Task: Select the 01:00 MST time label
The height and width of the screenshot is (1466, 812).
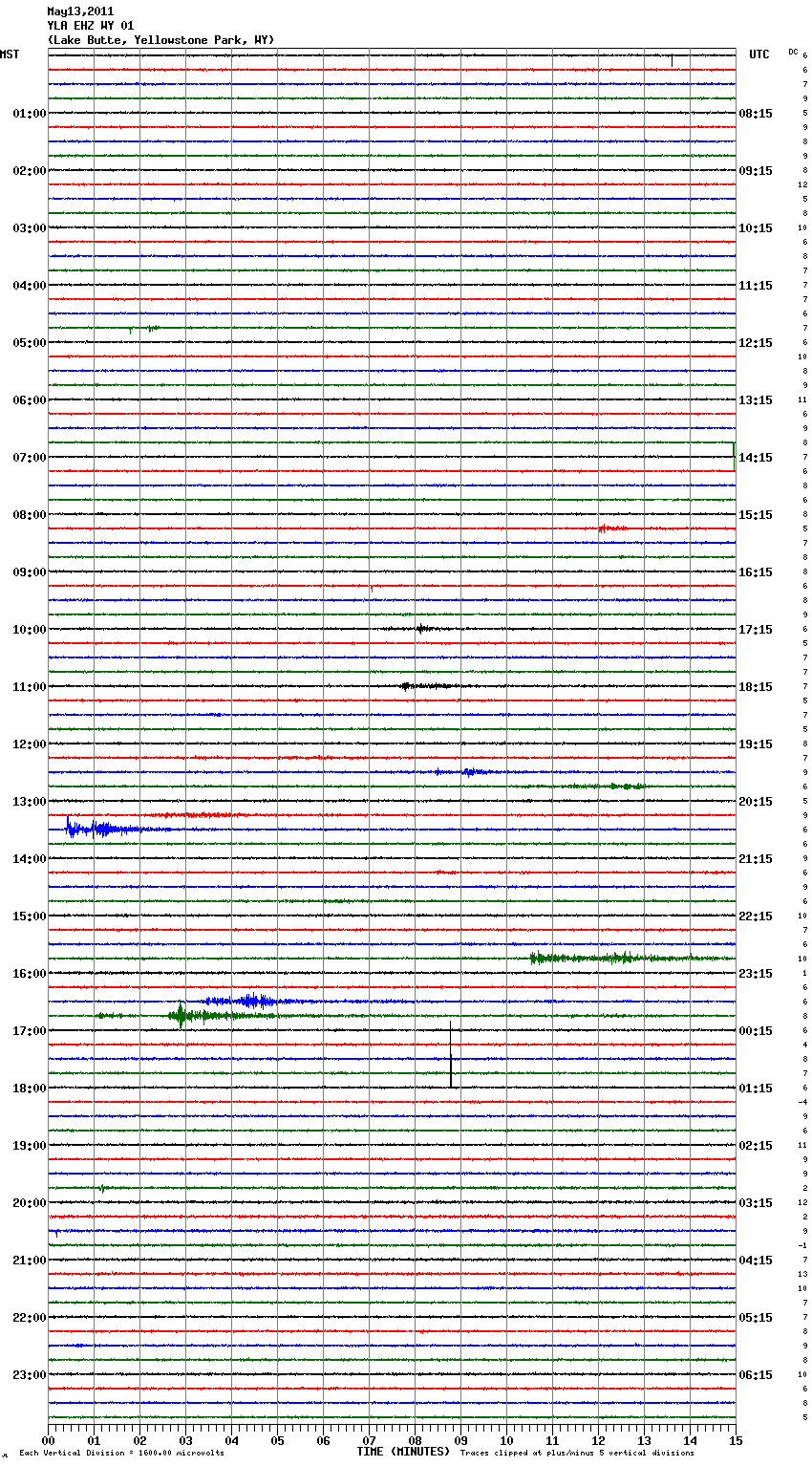Action: (30, 114)
